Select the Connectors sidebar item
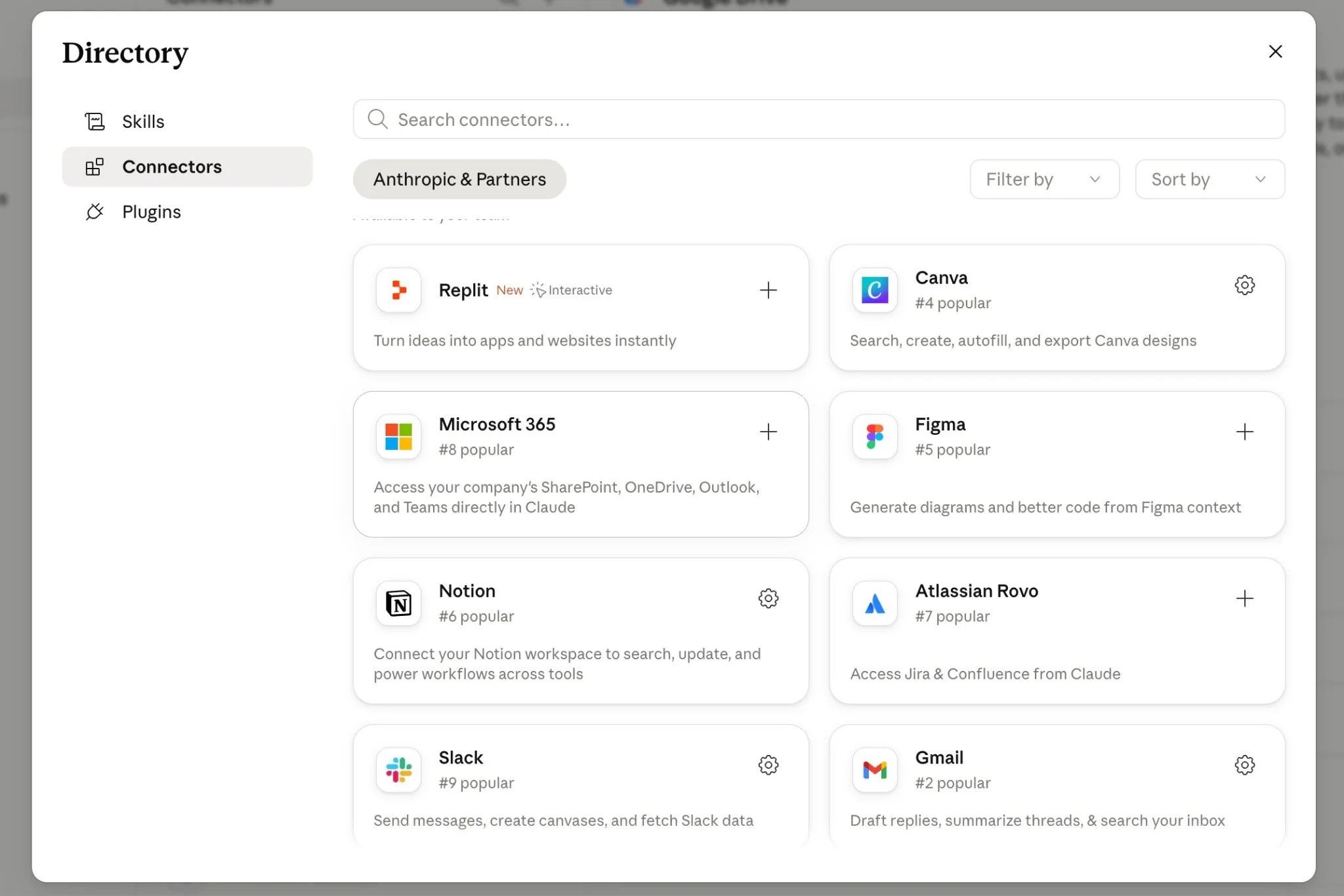This screenshot has width=1344, height=896. point(187,167)
